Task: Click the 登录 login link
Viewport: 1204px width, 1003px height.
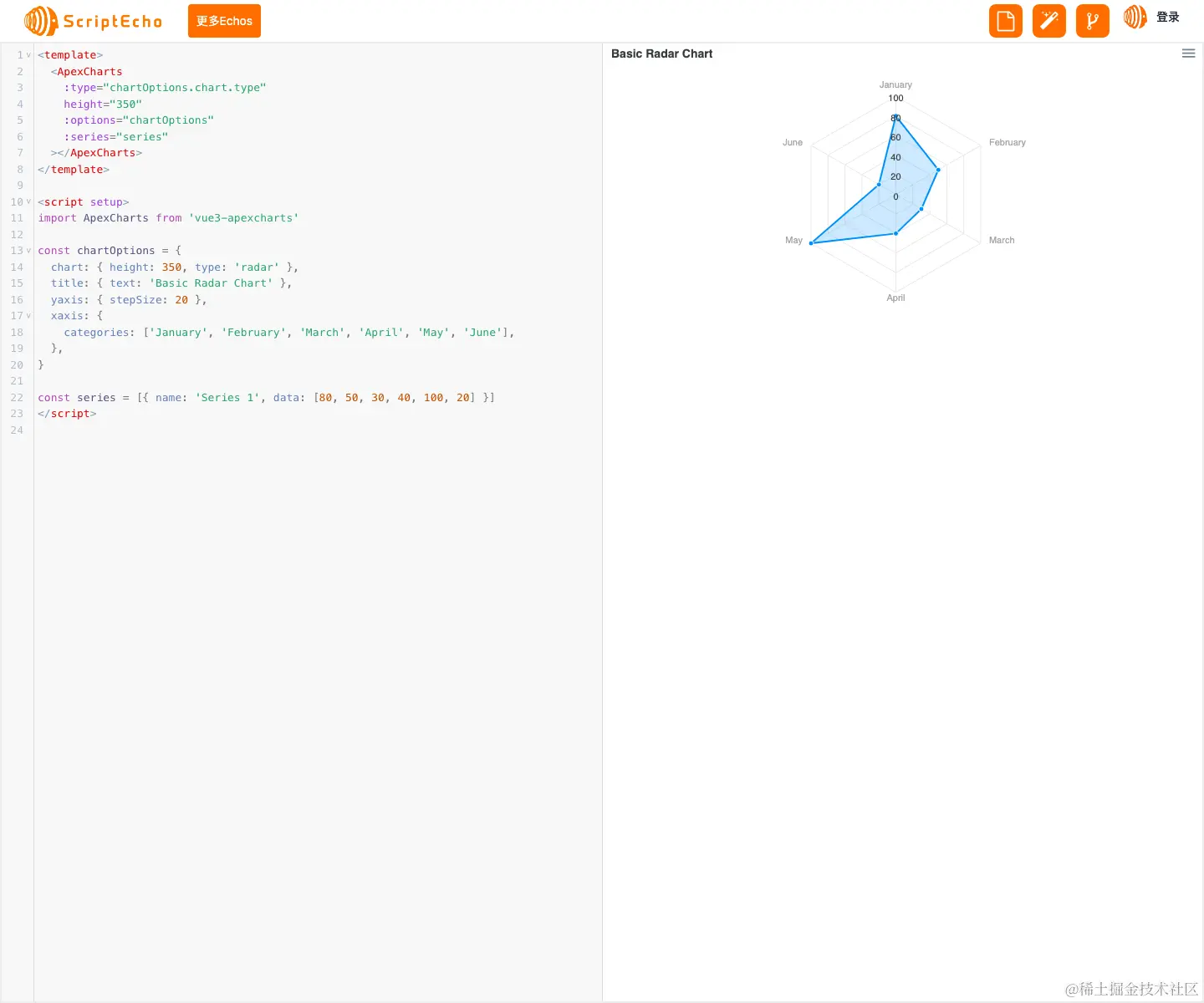Action: tap(1168, 17)
